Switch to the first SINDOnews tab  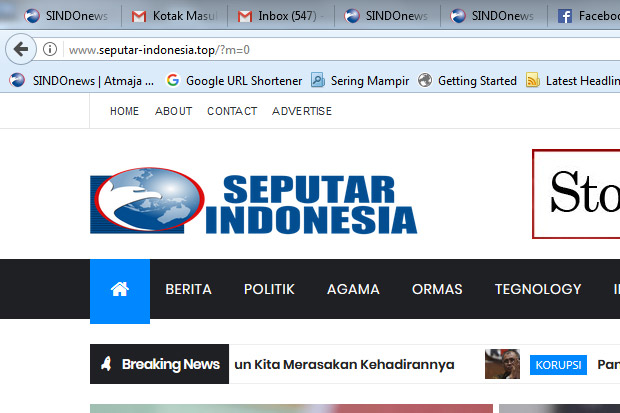66,16
